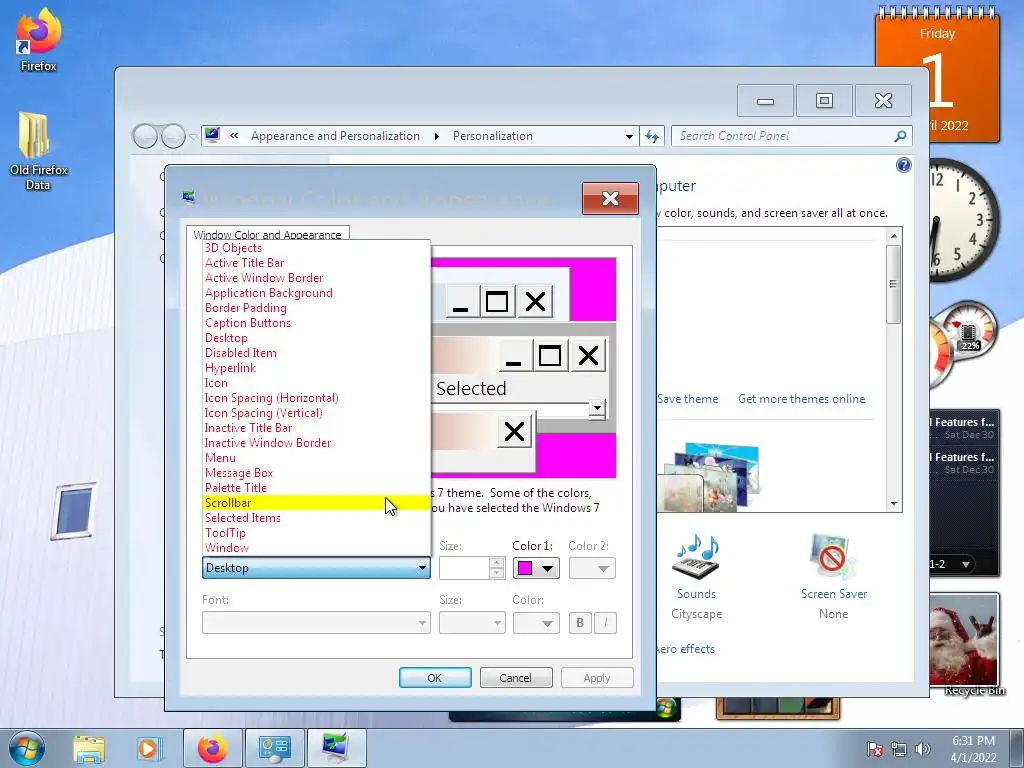The width and height of the screenshot is (1024, 768).
Task: Select the Icon entry in list
Action: (x=317, y=383)
